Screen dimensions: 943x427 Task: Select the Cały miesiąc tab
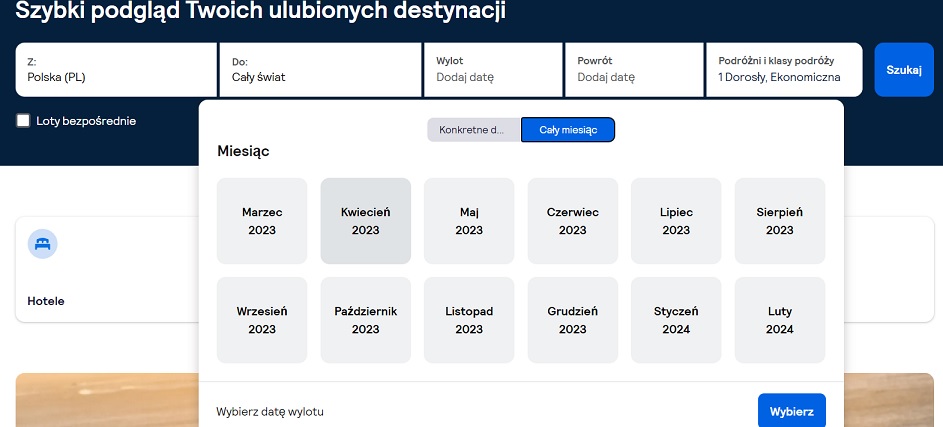(x=568, y=130)
